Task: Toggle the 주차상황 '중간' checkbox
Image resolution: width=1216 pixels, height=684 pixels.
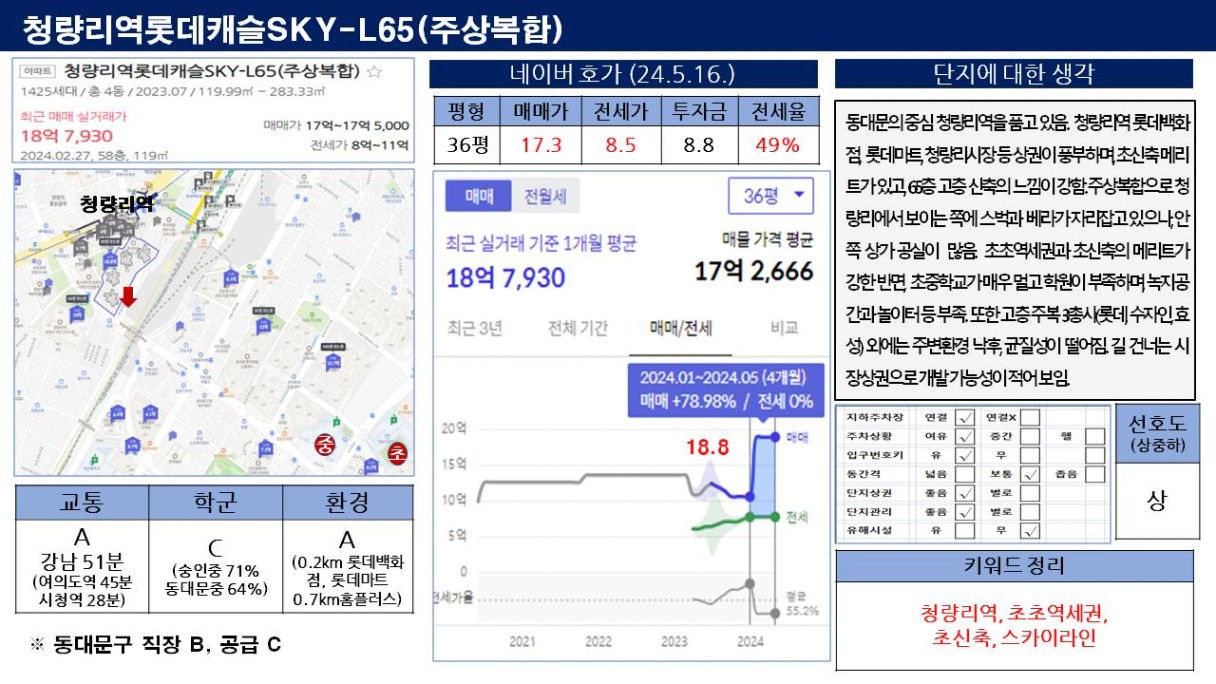Action: (x=1029, y=436)
